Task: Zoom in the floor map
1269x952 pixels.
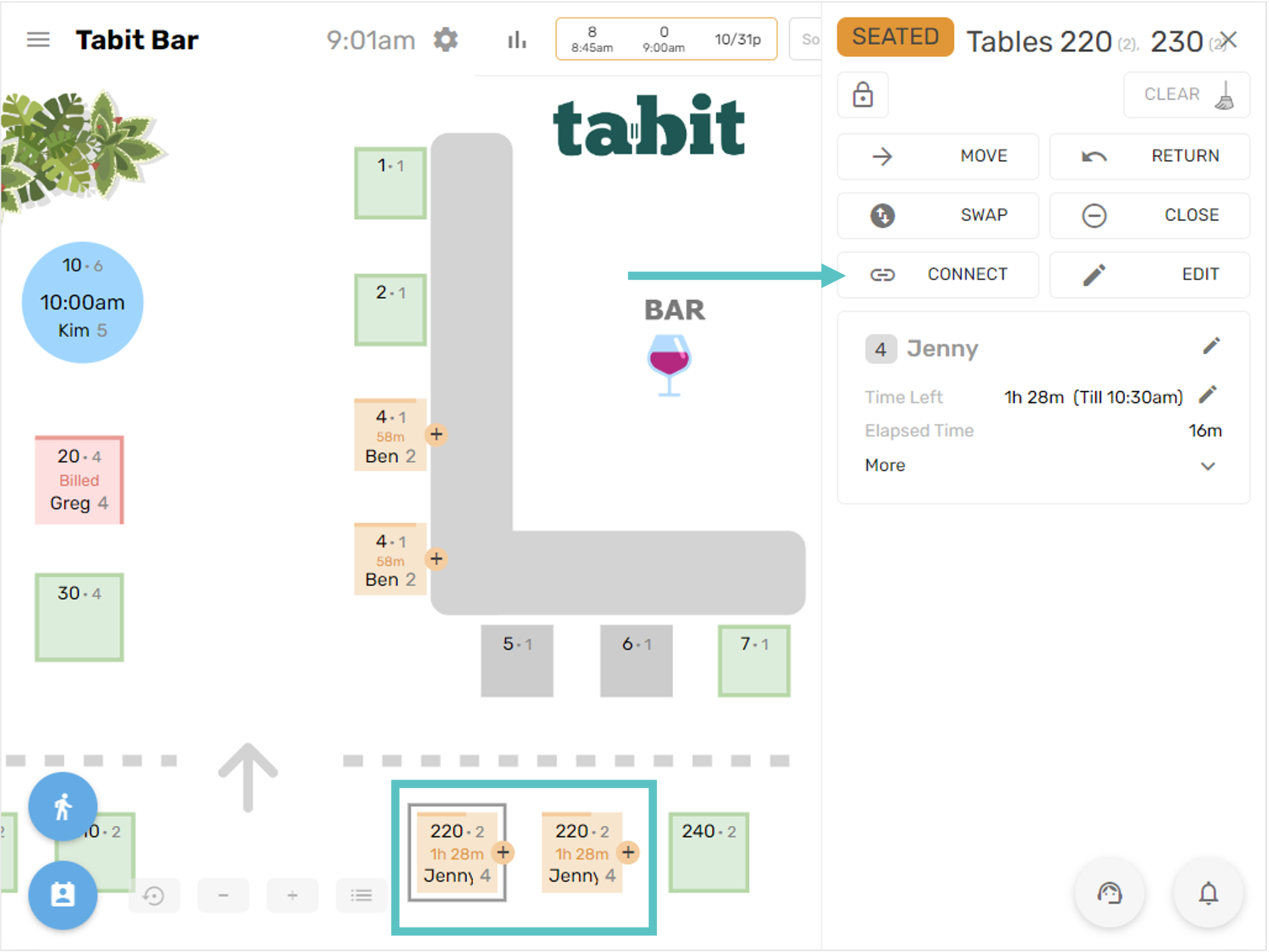Action: click(x=292, y=895)
